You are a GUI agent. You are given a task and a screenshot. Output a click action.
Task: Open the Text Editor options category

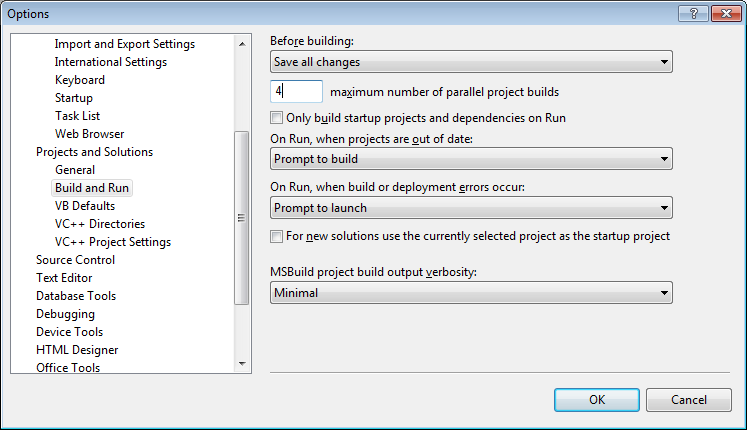click(x=64, y=278)
